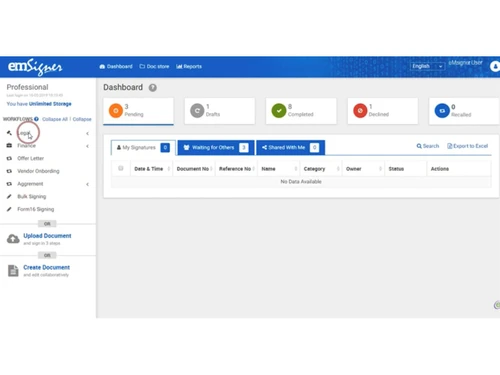This screenshot has height=375, width=500.
Task: Click the Form16 Signing pen icon
Action: [9, 209]
